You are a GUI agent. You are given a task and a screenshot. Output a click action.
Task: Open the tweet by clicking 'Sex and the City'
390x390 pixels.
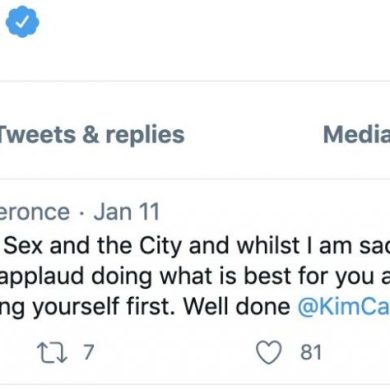pos(93,246)
